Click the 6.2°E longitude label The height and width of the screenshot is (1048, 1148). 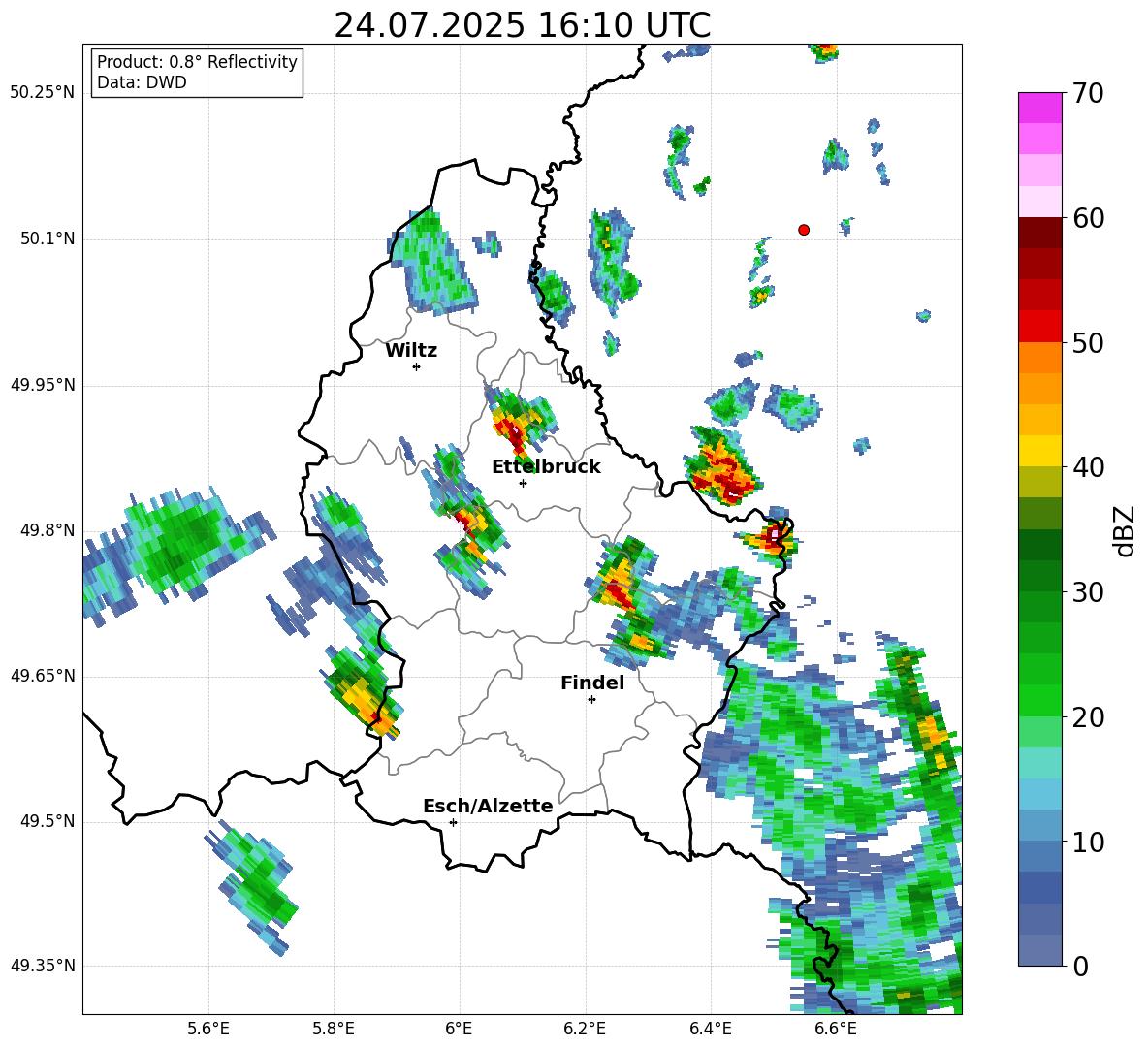[585, 1029]
